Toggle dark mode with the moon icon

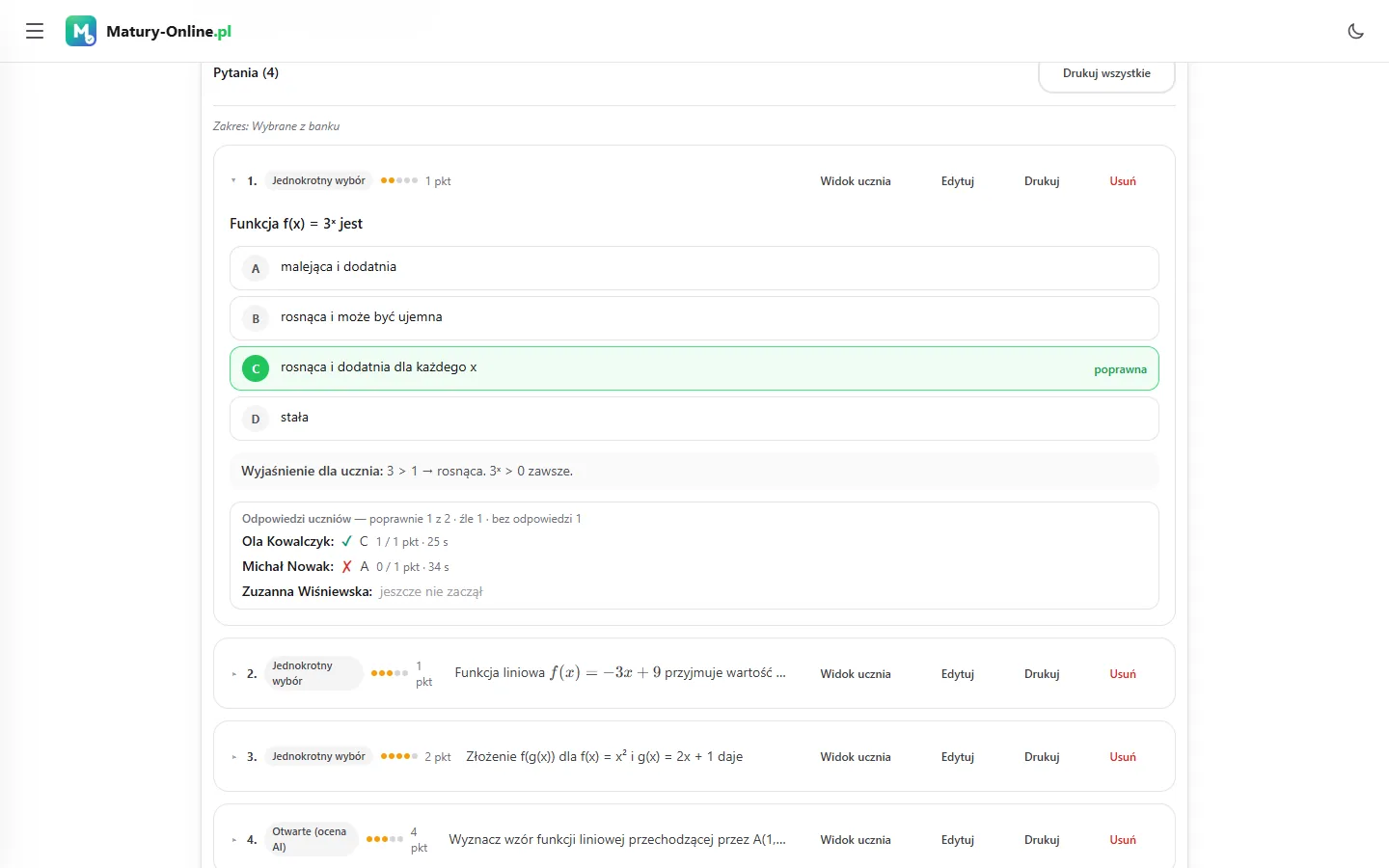pos(1355,31)
